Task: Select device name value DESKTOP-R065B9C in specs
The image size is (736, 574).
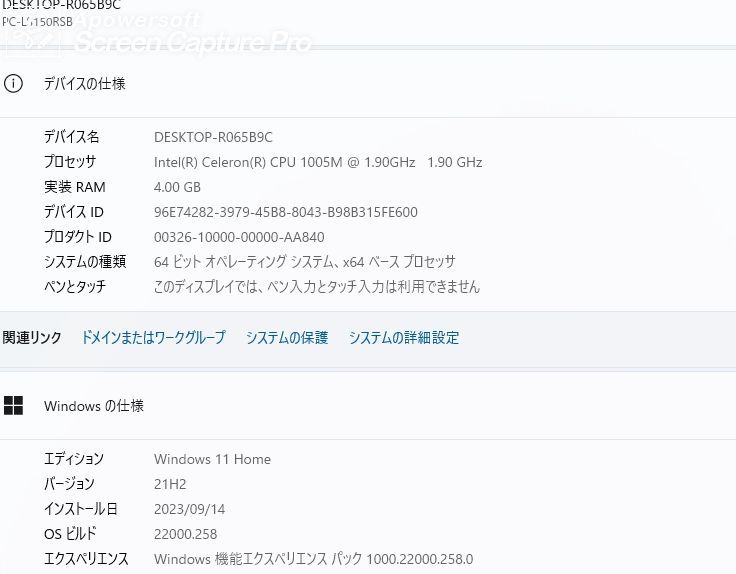Action: pyautogui.click(x=213, y=137)
